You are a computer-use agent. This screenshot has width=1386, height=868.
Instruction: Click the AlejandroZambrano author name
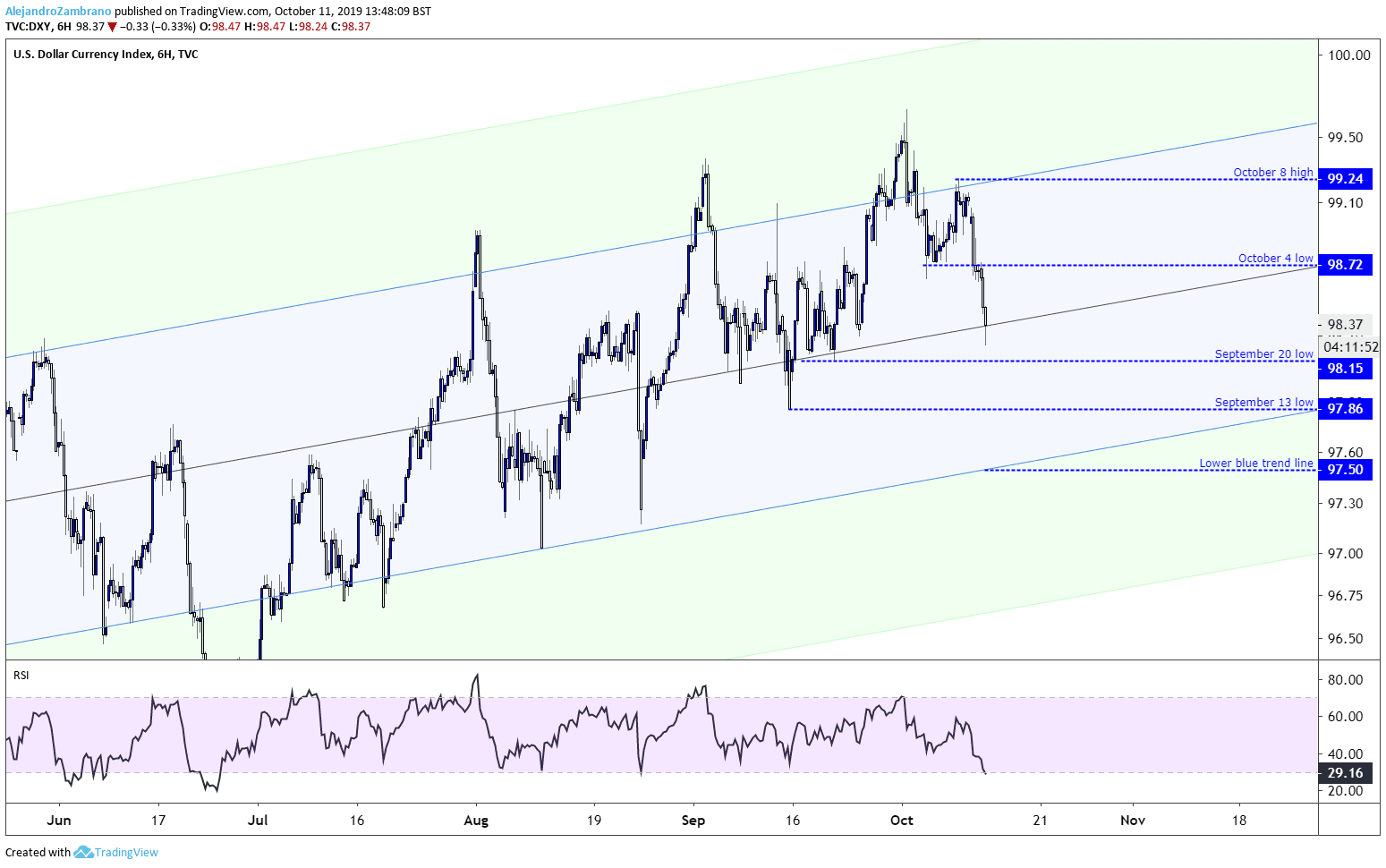58,12
